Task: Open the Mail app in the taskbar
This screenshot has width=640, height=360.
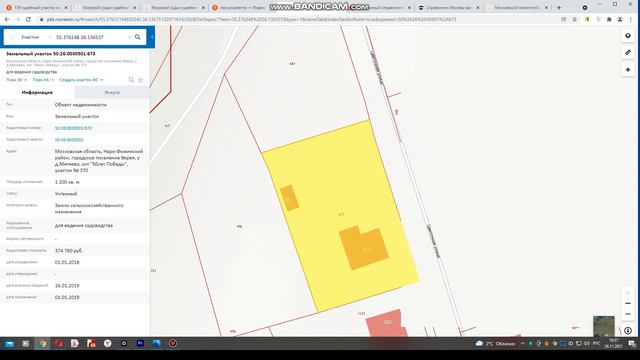Action: tap(9, 344)
